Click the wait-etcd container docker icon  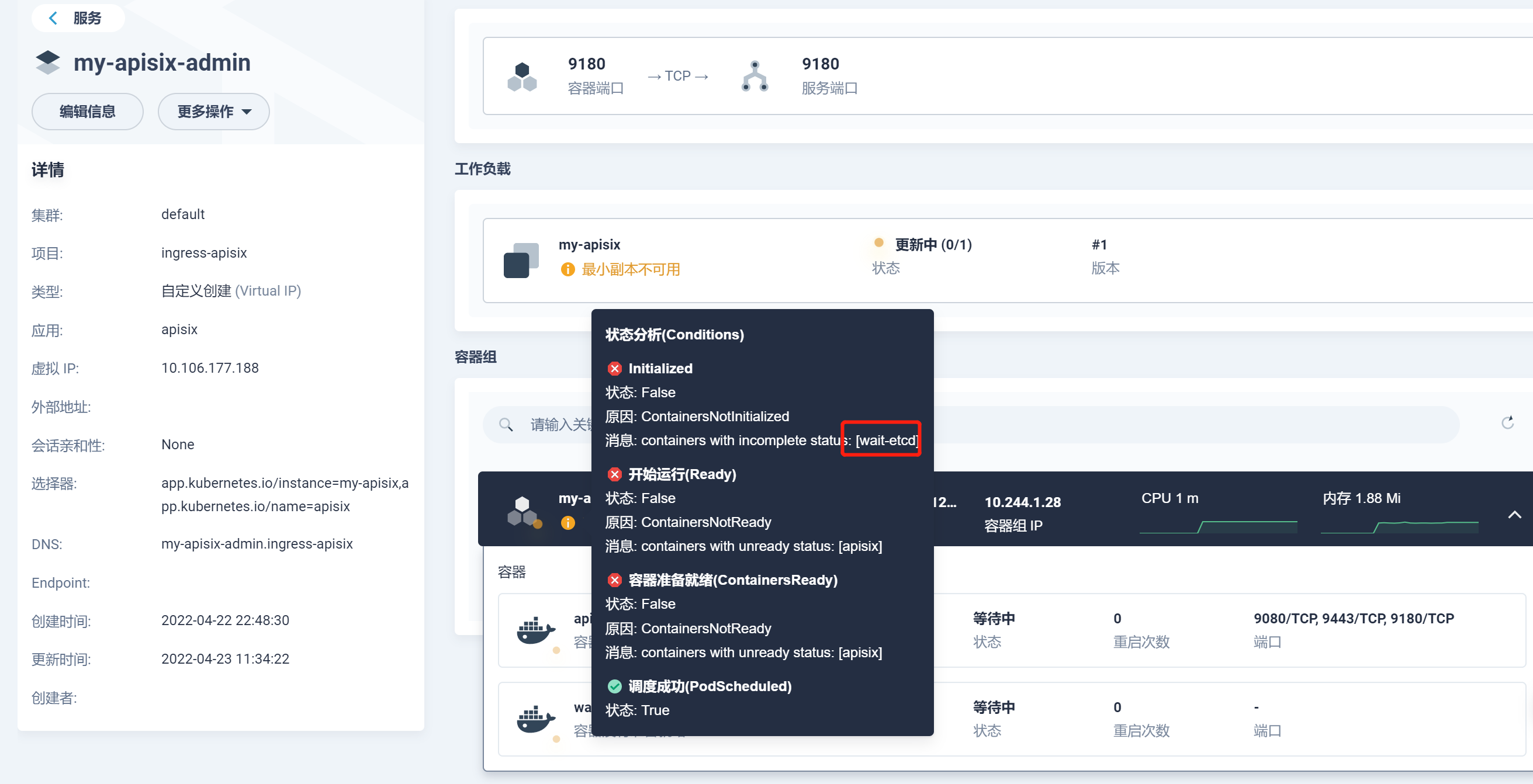[x=535, y=719]
